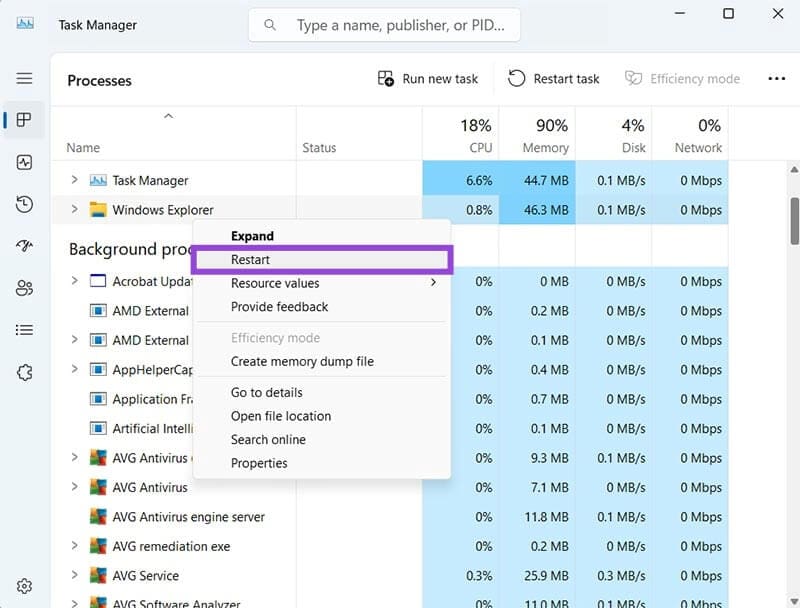Click the 25.9 MB memory cell
Screen dimensions: 800x608
[x=537, y=575]
